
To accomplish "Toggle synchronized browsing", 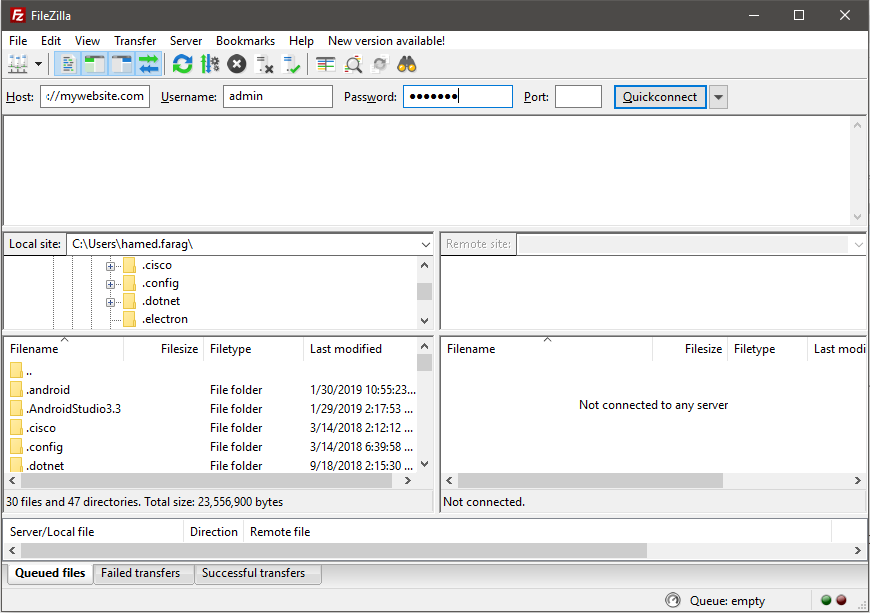I will [x=380, y=64].
